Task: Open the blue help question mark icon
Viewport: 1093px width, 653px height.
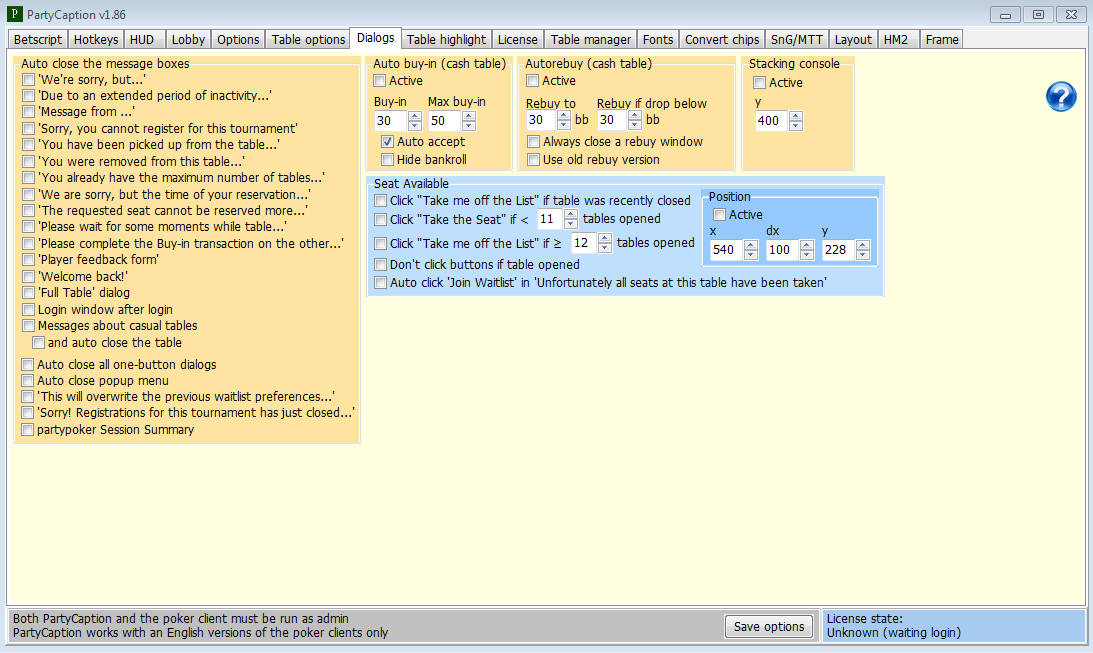Action: (1061, 96)
